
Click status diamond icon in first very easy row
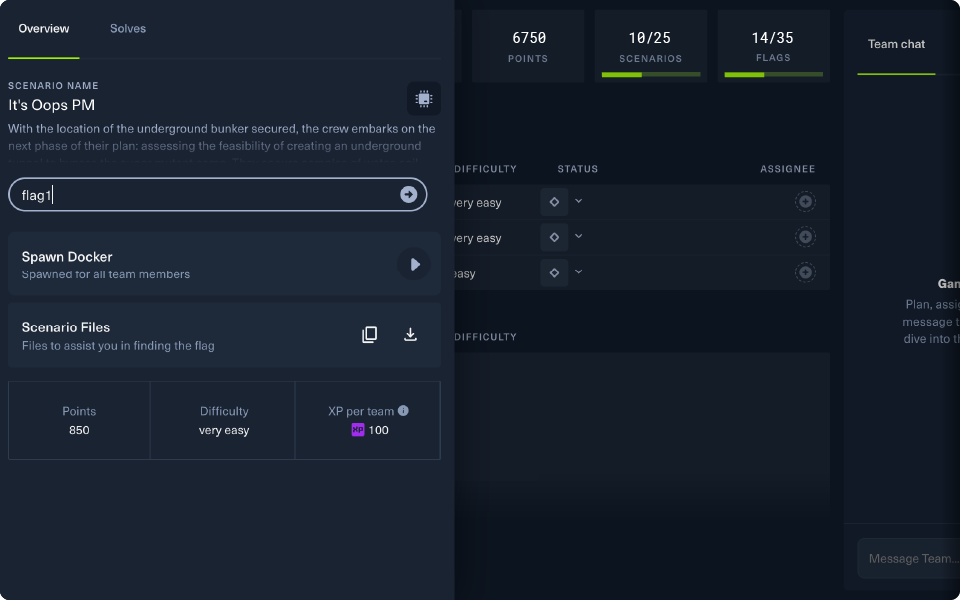tap(554, 202)
